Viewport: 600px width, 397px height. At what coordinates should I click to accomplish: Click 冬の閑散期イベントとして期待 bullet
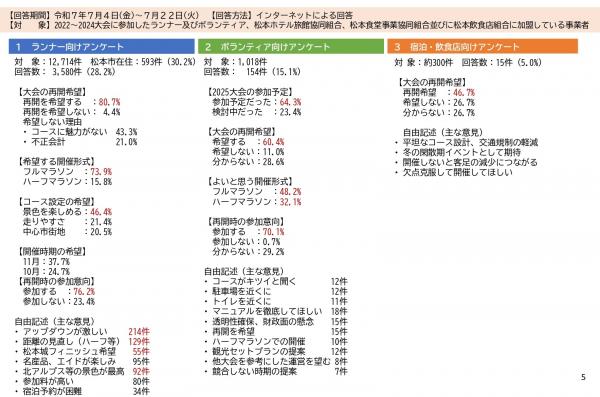coord(458,152)
